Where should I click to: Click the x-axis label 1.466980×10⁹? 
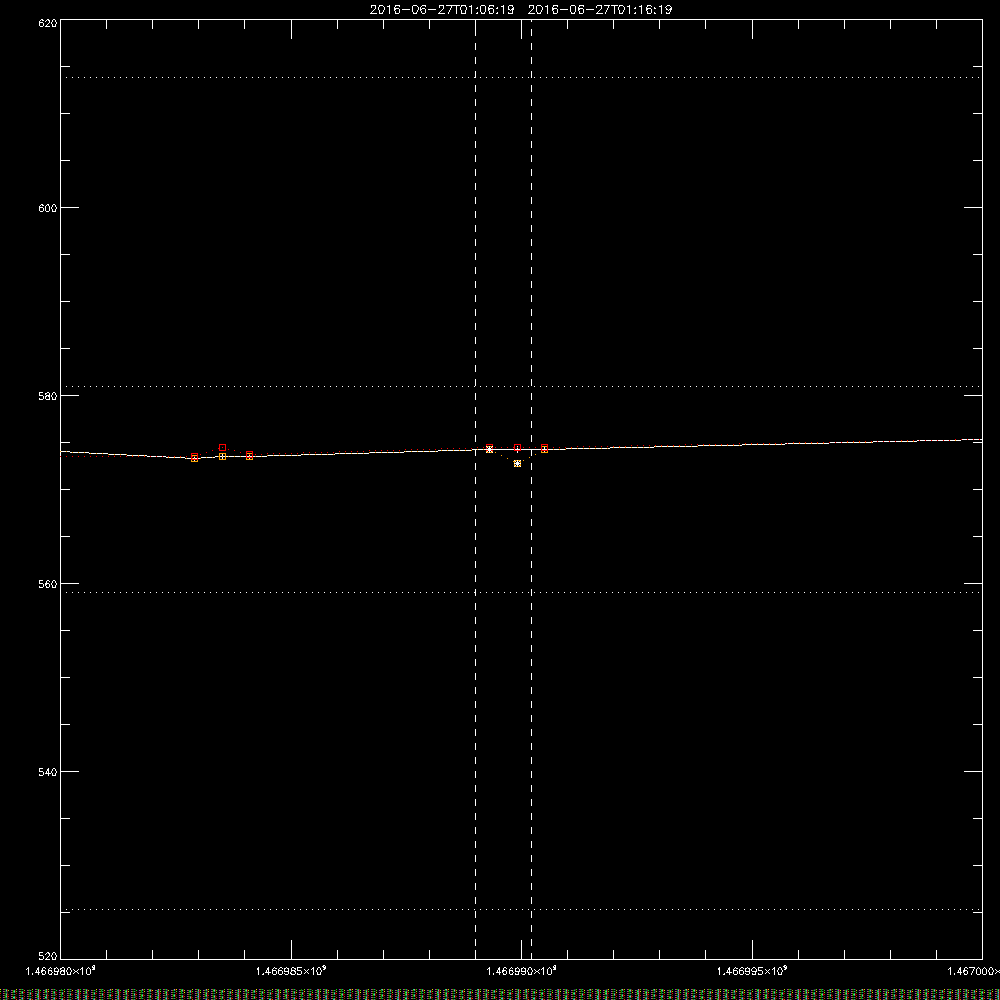(x=61, y=971)
